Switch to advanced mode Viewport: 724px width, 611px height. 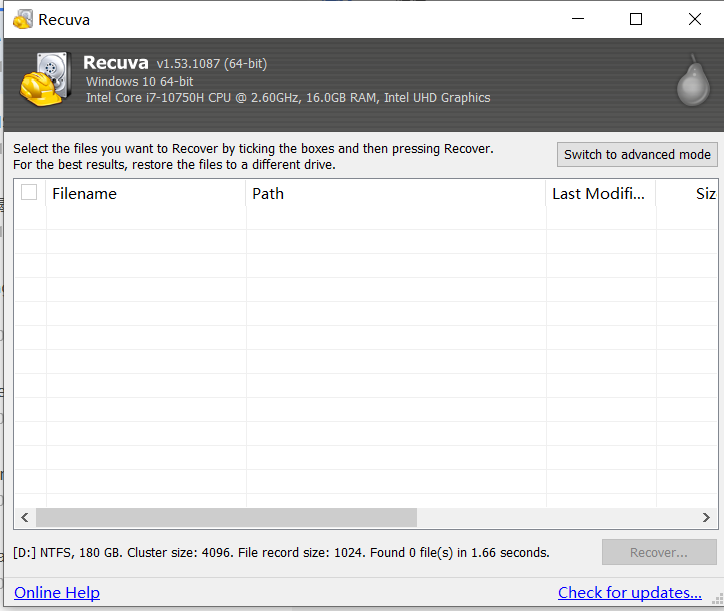[x=637, y=154]
